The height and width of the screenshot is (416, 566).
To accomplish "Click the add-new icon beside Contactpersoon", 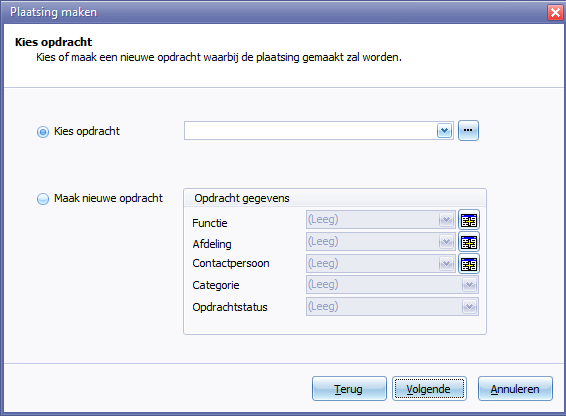I will 469,264.
